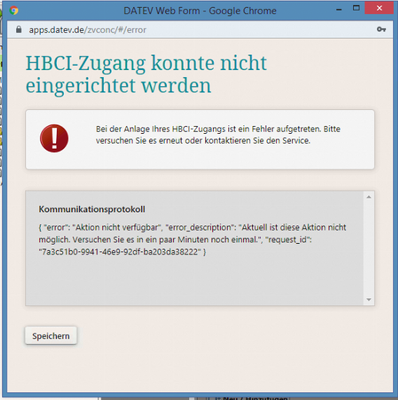Click the red exclamation error icon
The height and width of the screenshot is (400, 398).
54,138
